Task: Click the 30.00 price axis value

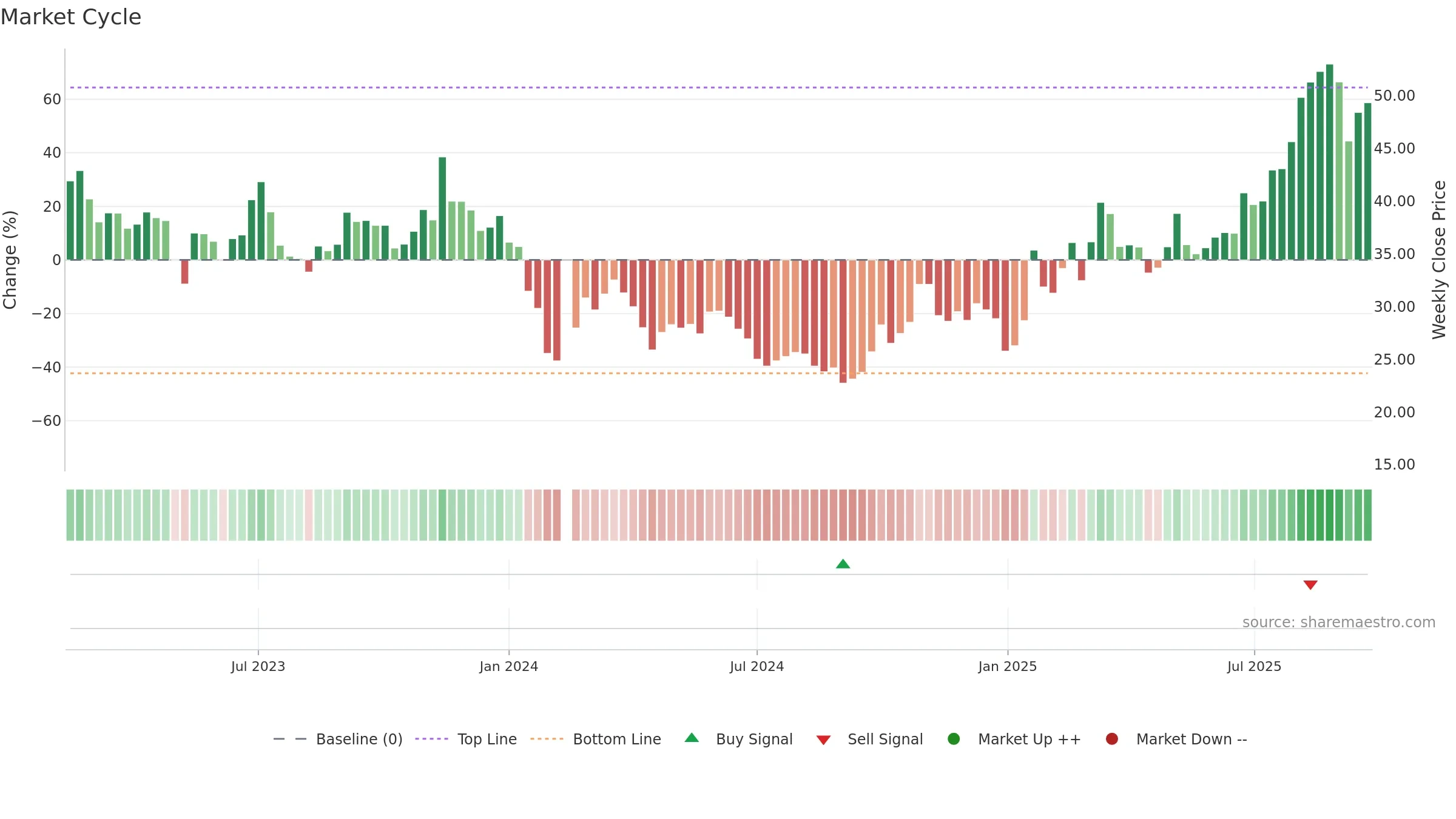Action: 1394,307
